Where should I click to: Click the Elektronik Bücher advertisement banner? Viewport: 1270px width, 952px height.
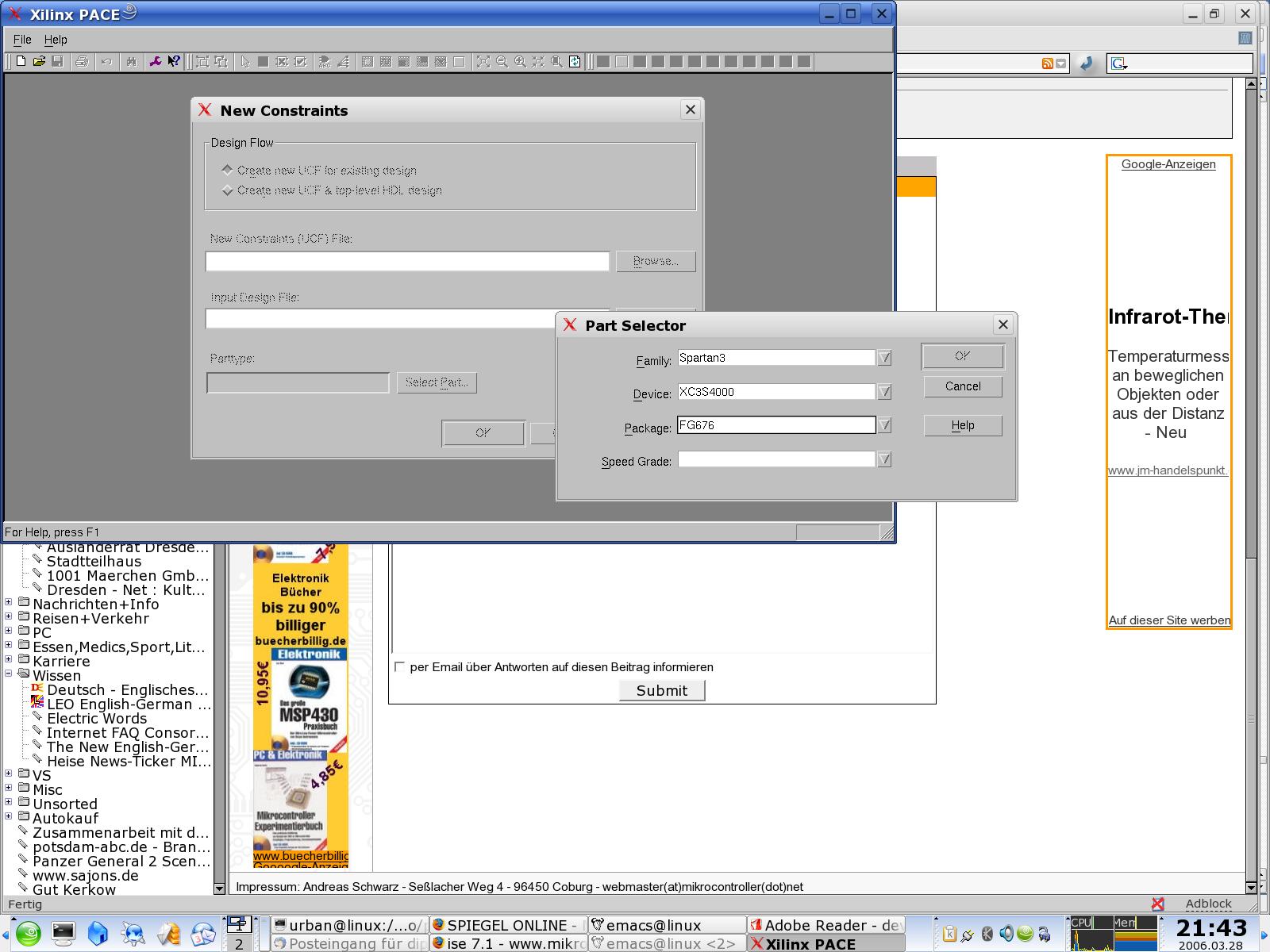[301, 706]
